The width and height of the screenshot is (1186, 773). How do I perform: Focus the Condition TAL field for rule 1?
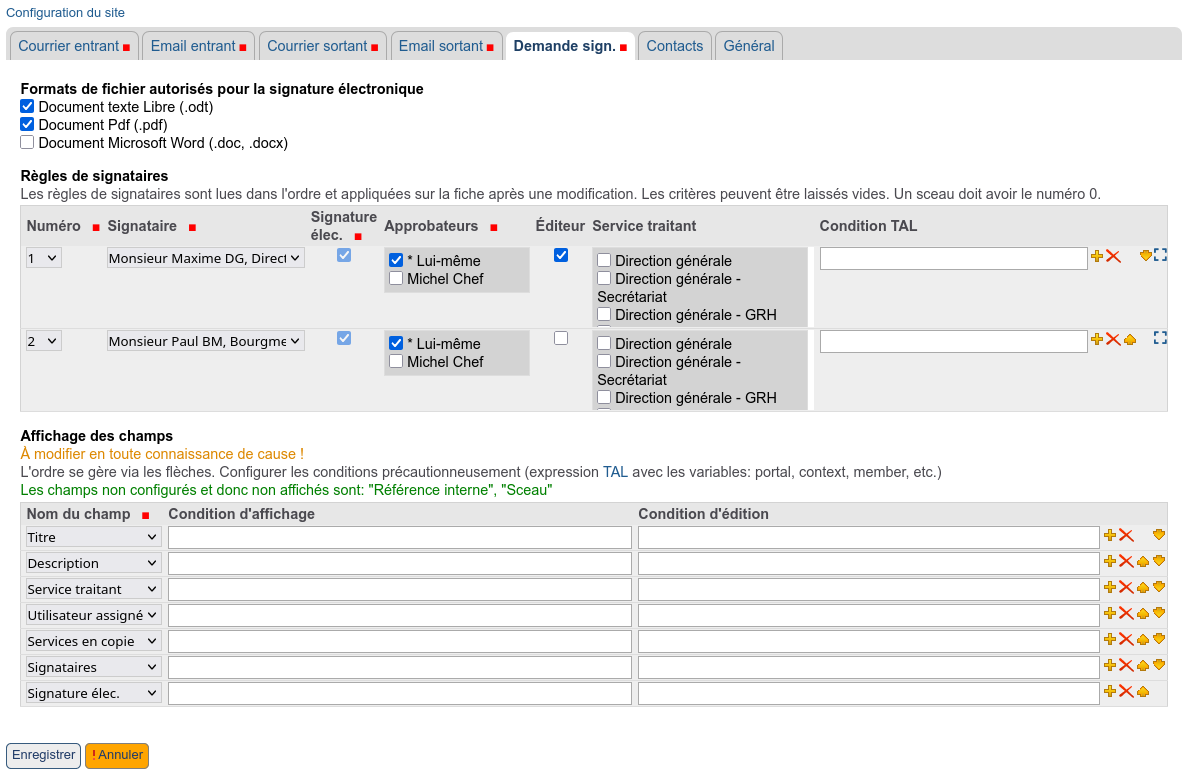[954, 258]
